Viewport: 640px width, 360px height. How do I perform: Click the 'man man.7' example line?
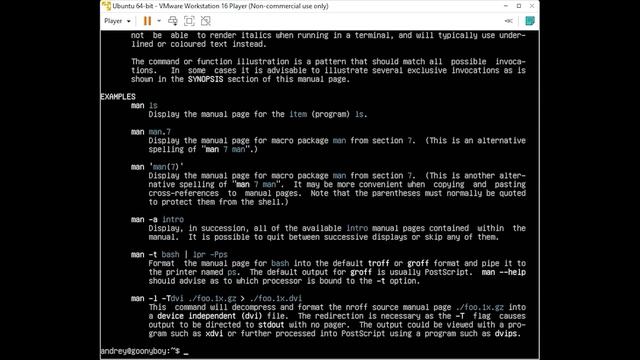click(151, 132)
